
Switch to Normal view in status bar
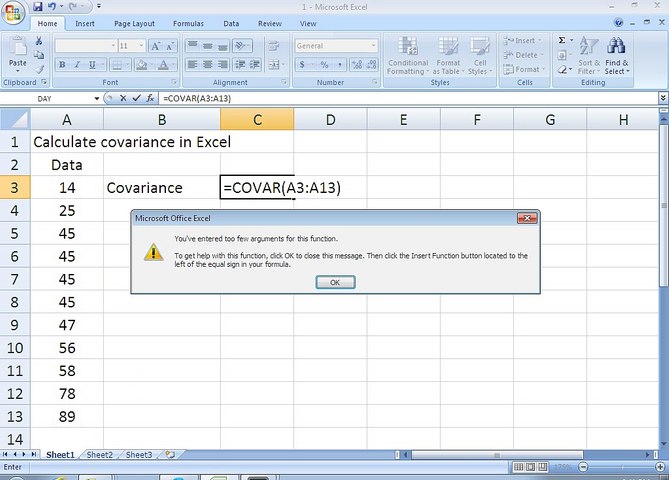pos(518,467)
